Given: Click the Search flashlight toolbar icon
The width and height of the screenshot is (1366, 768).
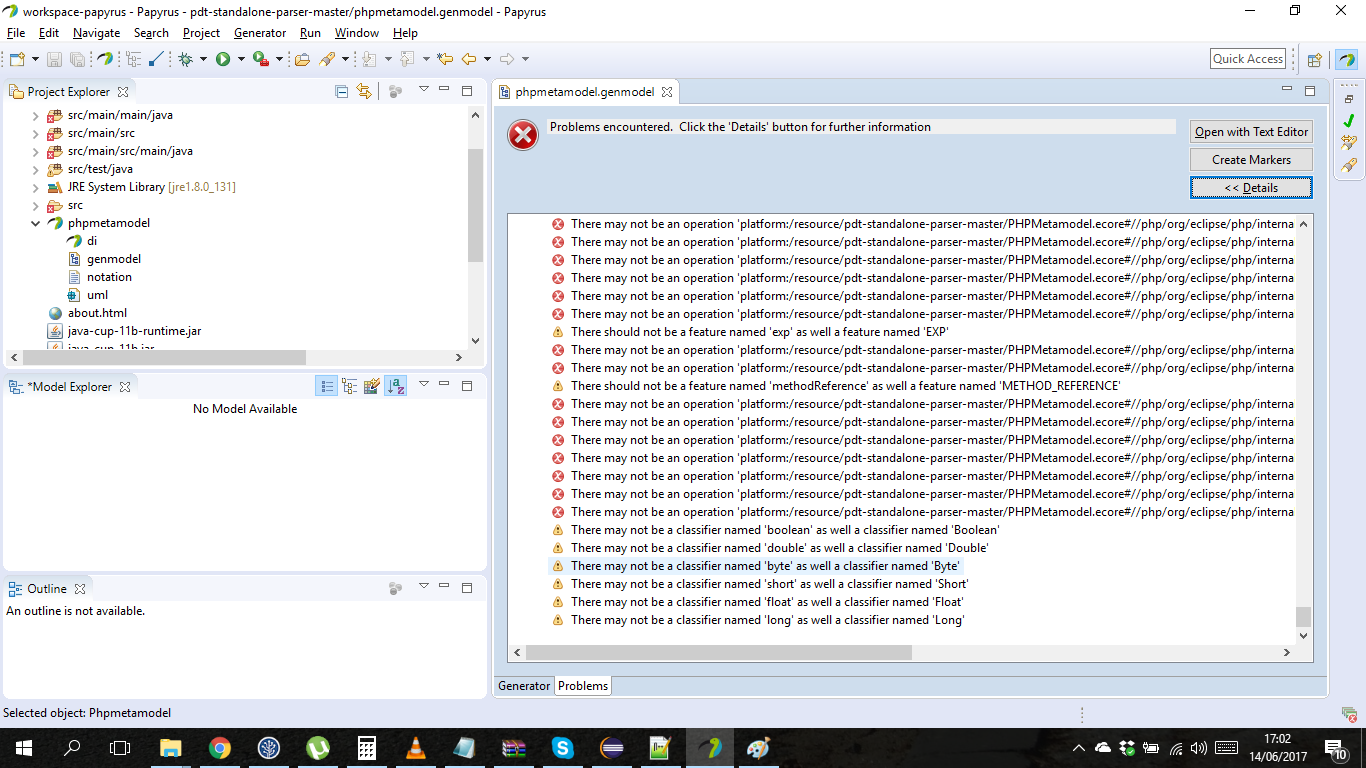Looking at the screenshot, I should (x=327, y=59).
